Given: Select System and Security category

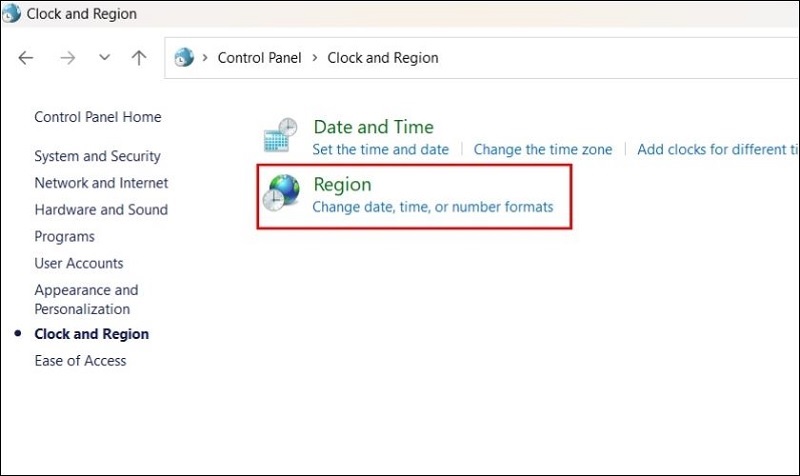Looking at the screenshot, I should [97, 156].
